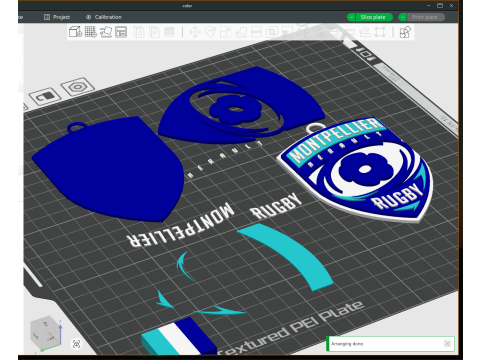Screen dimensions: 480x360
Task: Select the mirrored MONTPELLIER text object
Action: (181, 226)
